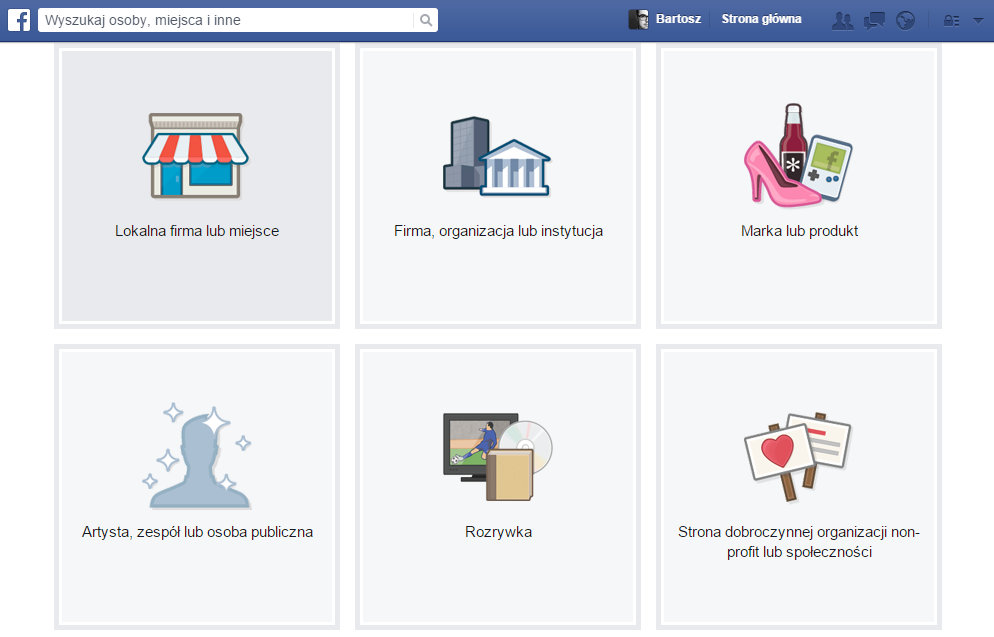The image size is (994, 637).
Task: Select 'Artysta, zespół lub osoba publiczna' label
Action: coord(197,532)
